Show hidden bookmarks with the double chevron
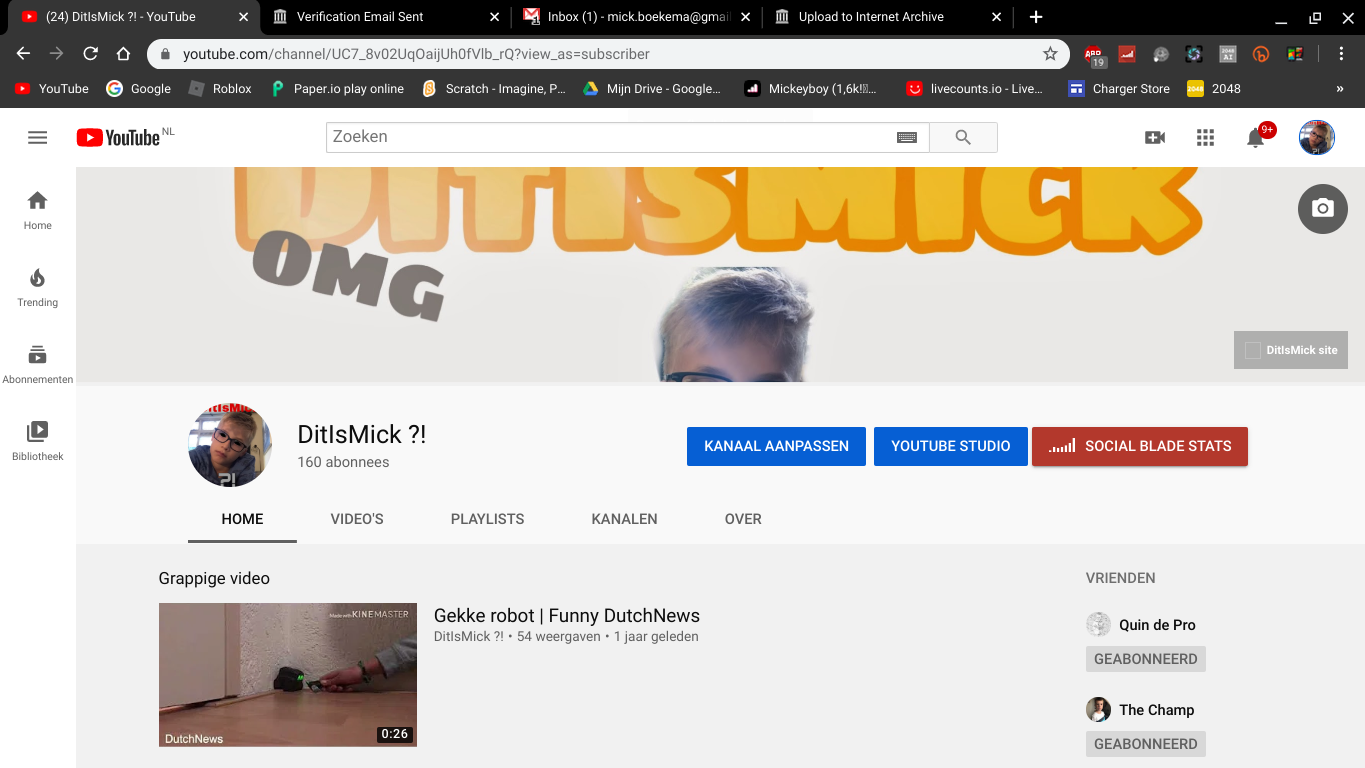Image resolution: width=1365 pixels, height=768 pixels. pyautogui.click(x=1340, y=89)
